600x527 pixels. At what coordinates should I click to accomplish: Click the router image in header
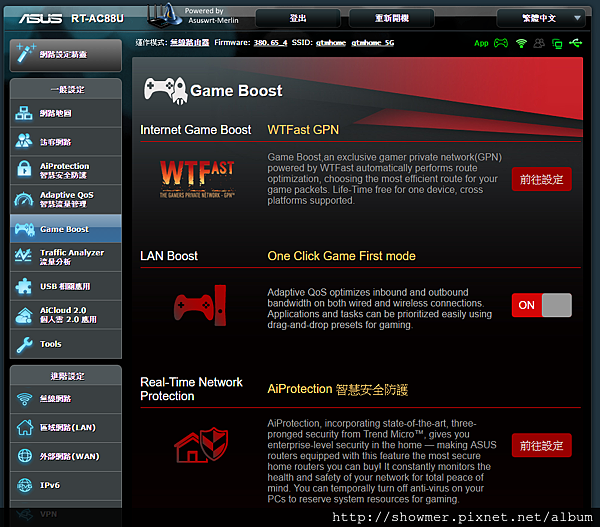coord(165,16)
